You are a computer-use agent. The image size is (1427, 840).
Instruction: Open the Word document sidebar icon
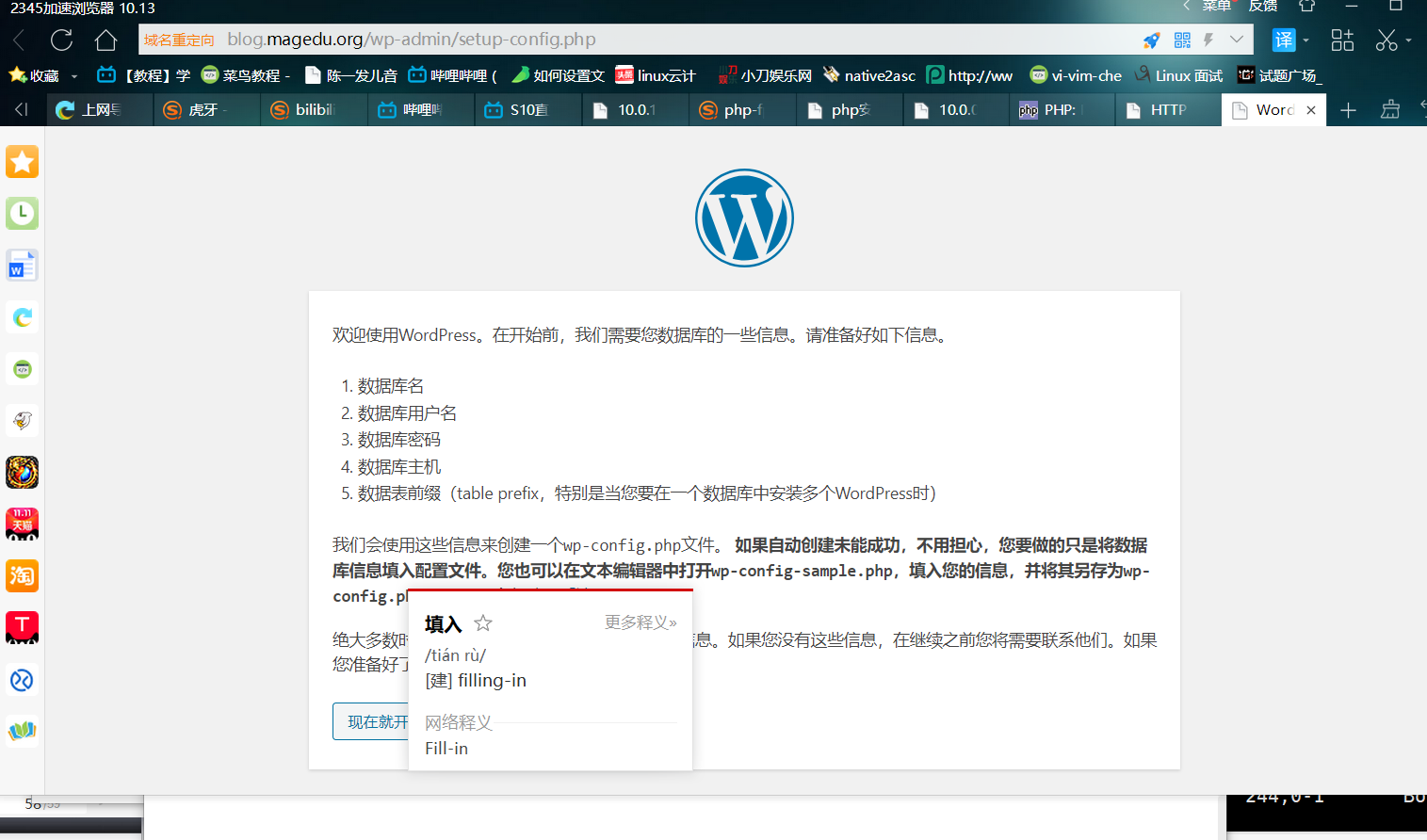click(22, 266)
